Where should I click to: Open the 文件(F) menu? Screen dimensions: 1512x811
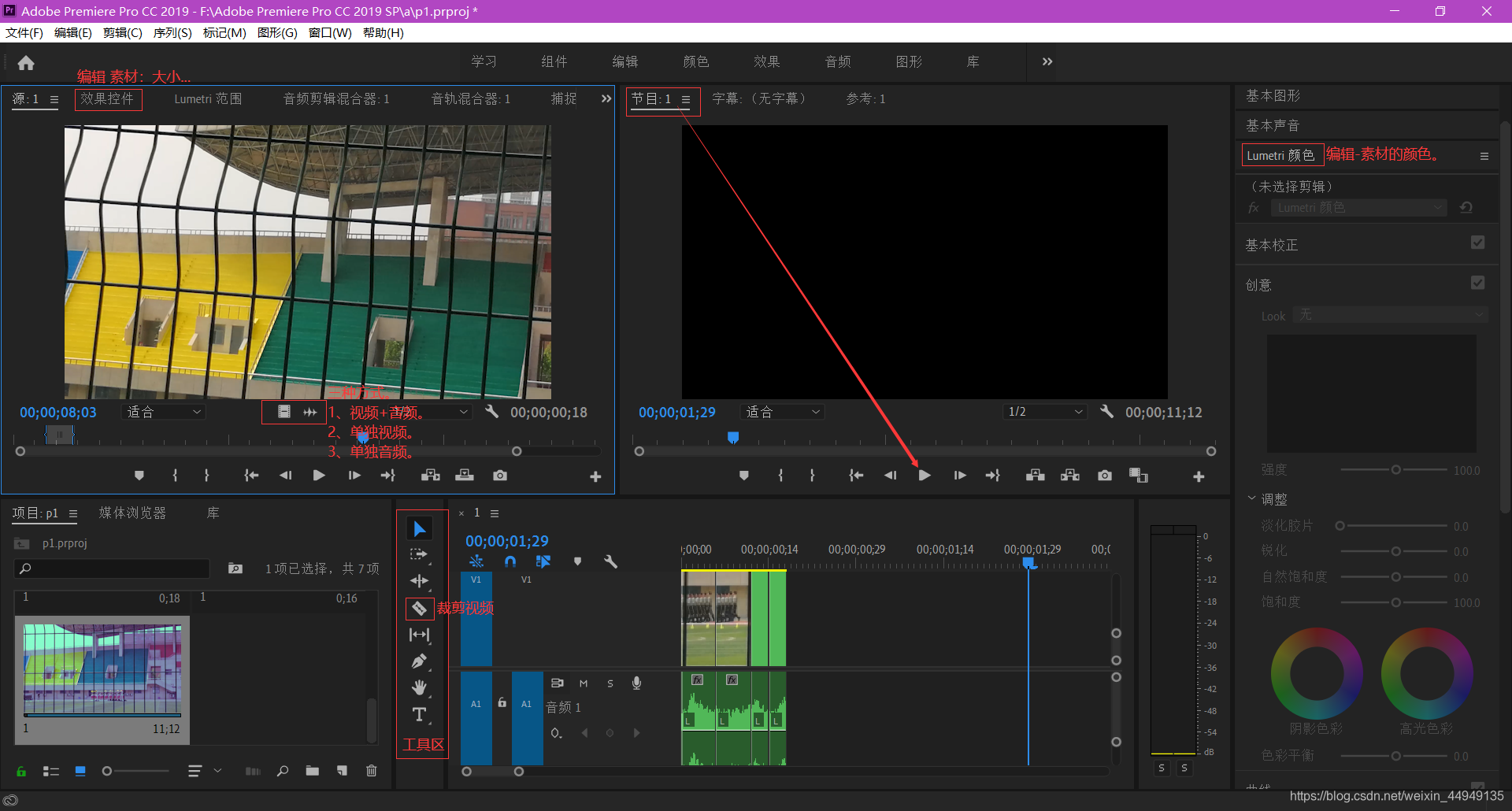click(x=24, y=32)
